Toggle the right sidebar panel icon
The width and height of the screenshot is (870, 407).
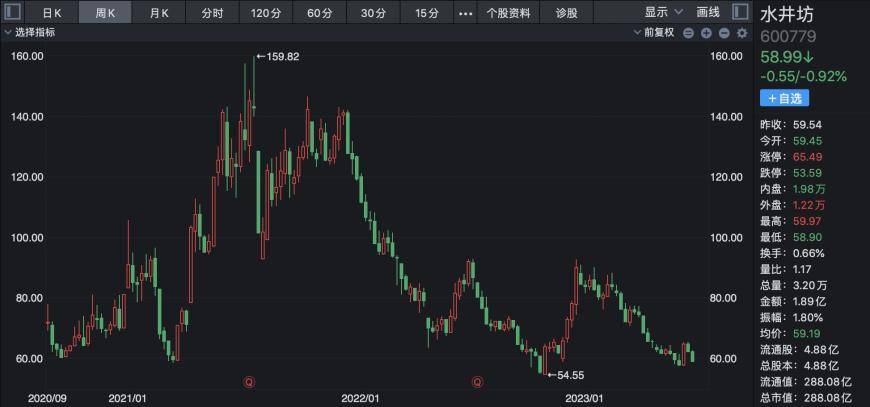click(739, 11)
